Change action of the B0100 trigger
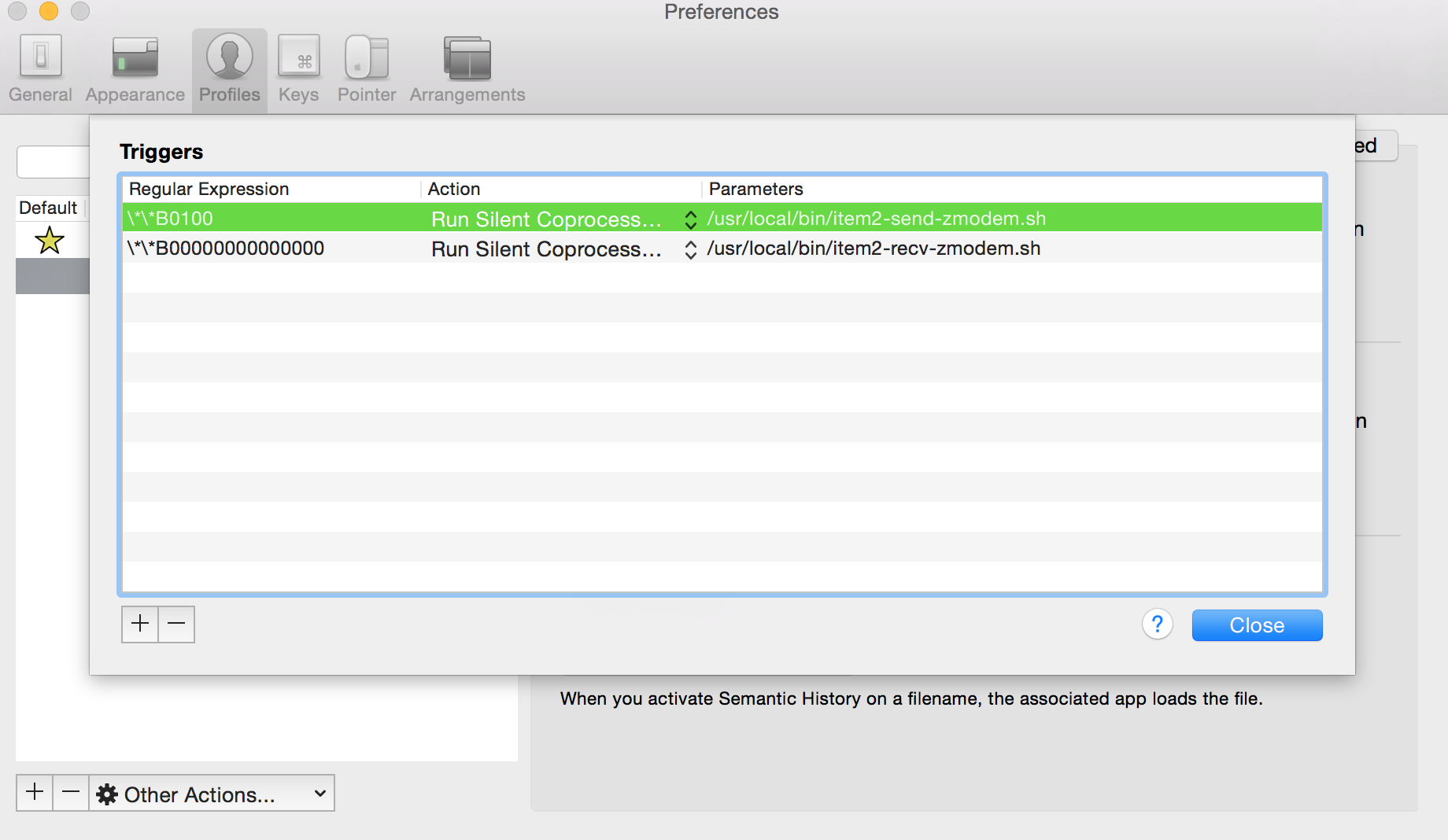Viewport: 1448px width, 840px height. pos(563,219)
